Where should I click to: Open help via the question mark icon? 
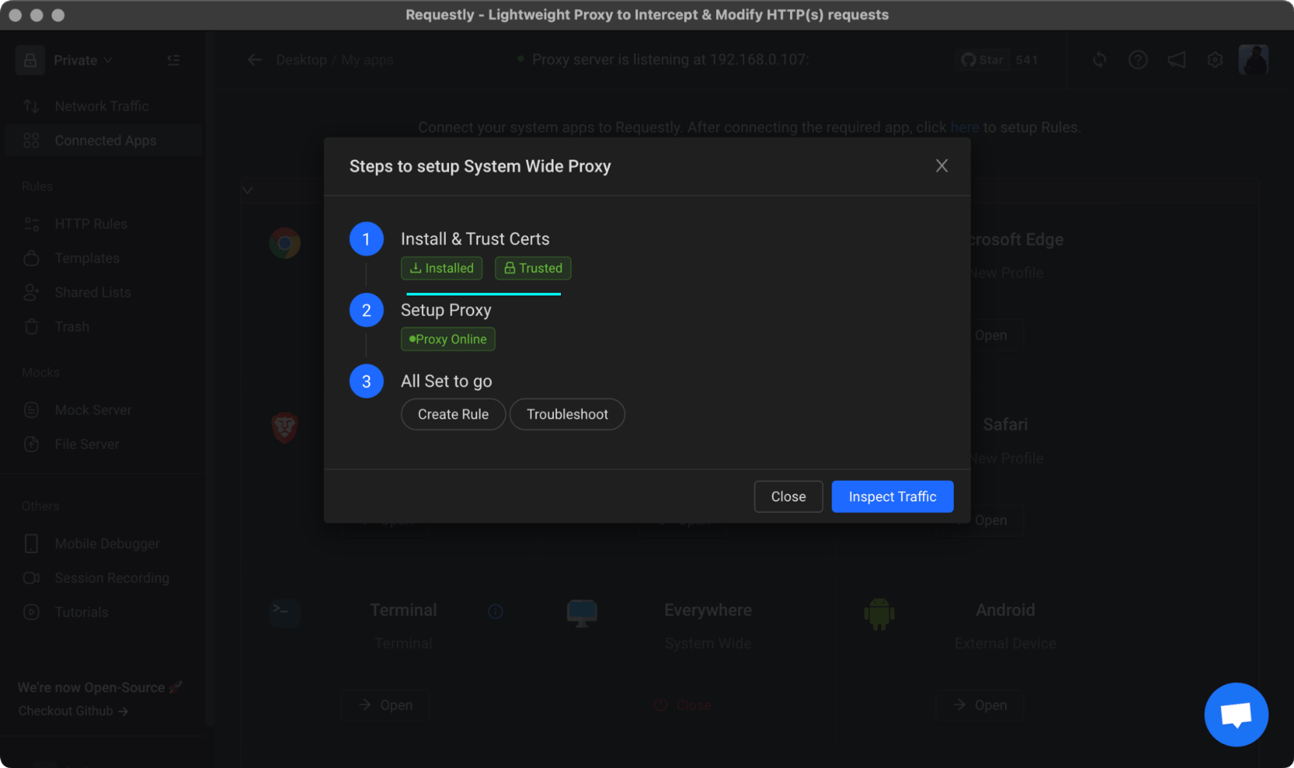tap(1138, 60)
